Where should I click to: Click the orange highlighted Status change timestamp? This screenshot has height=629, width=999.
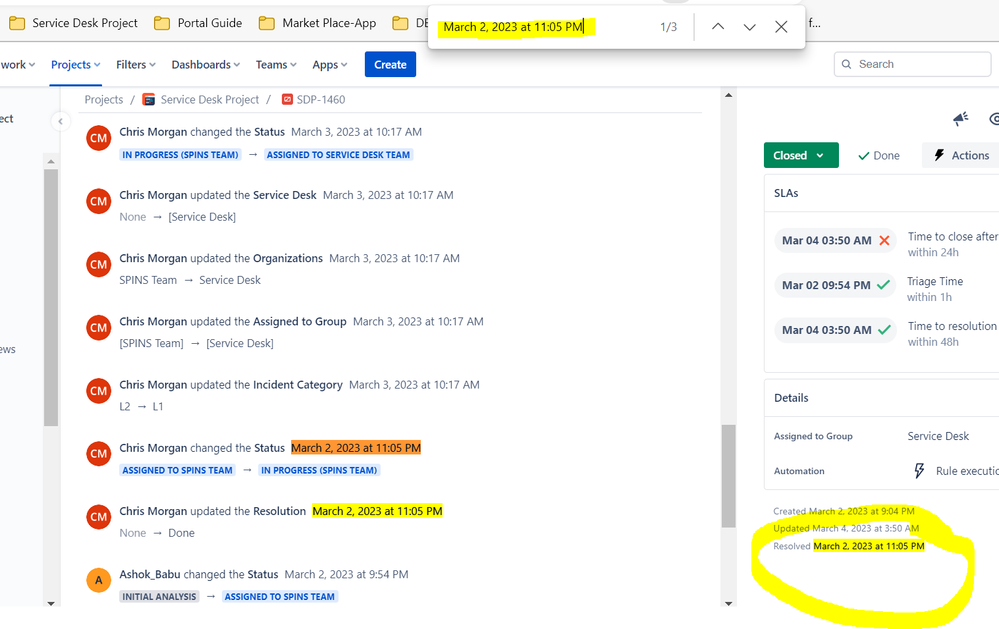356,448
